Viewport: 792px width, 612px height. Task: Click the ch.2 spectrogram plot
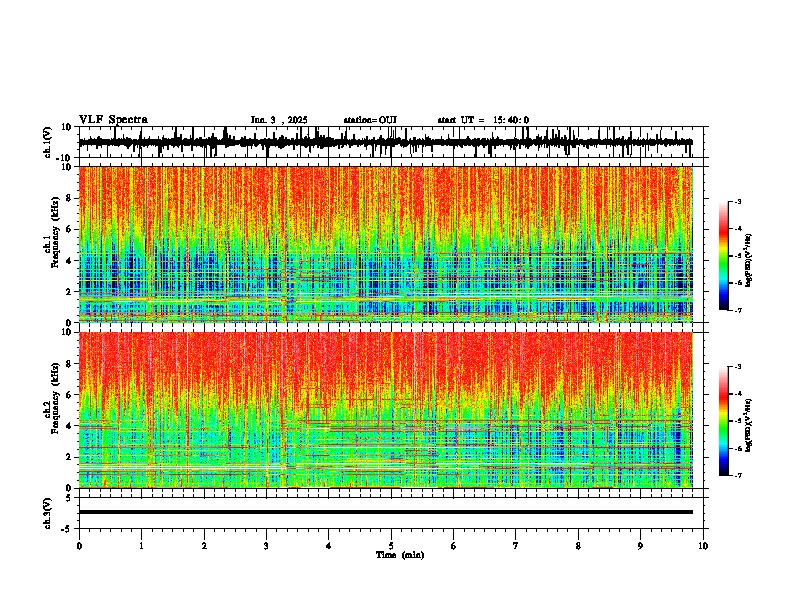pyautogui.click(x=386, y=410)
